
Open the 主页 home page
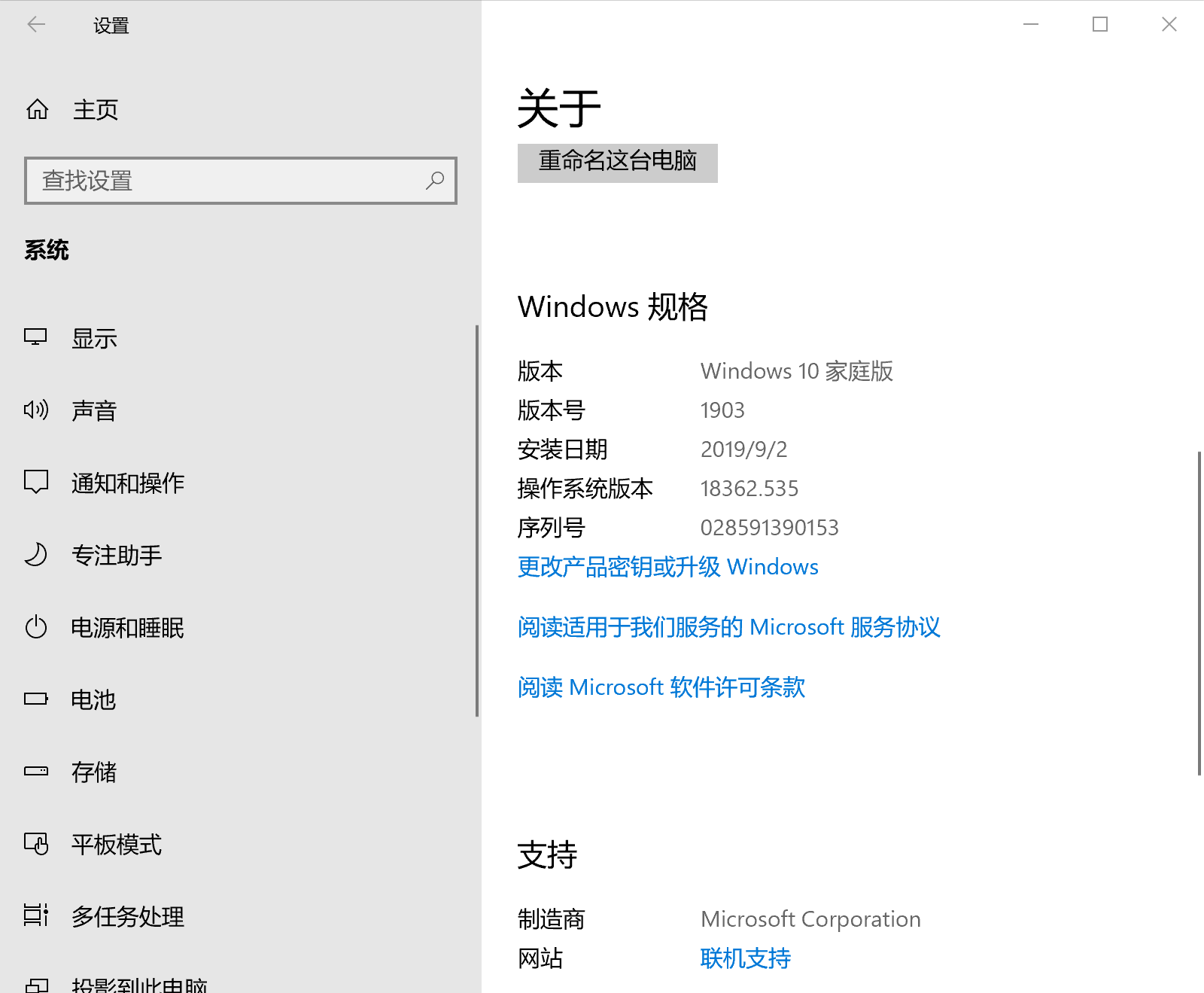[96, 110]
